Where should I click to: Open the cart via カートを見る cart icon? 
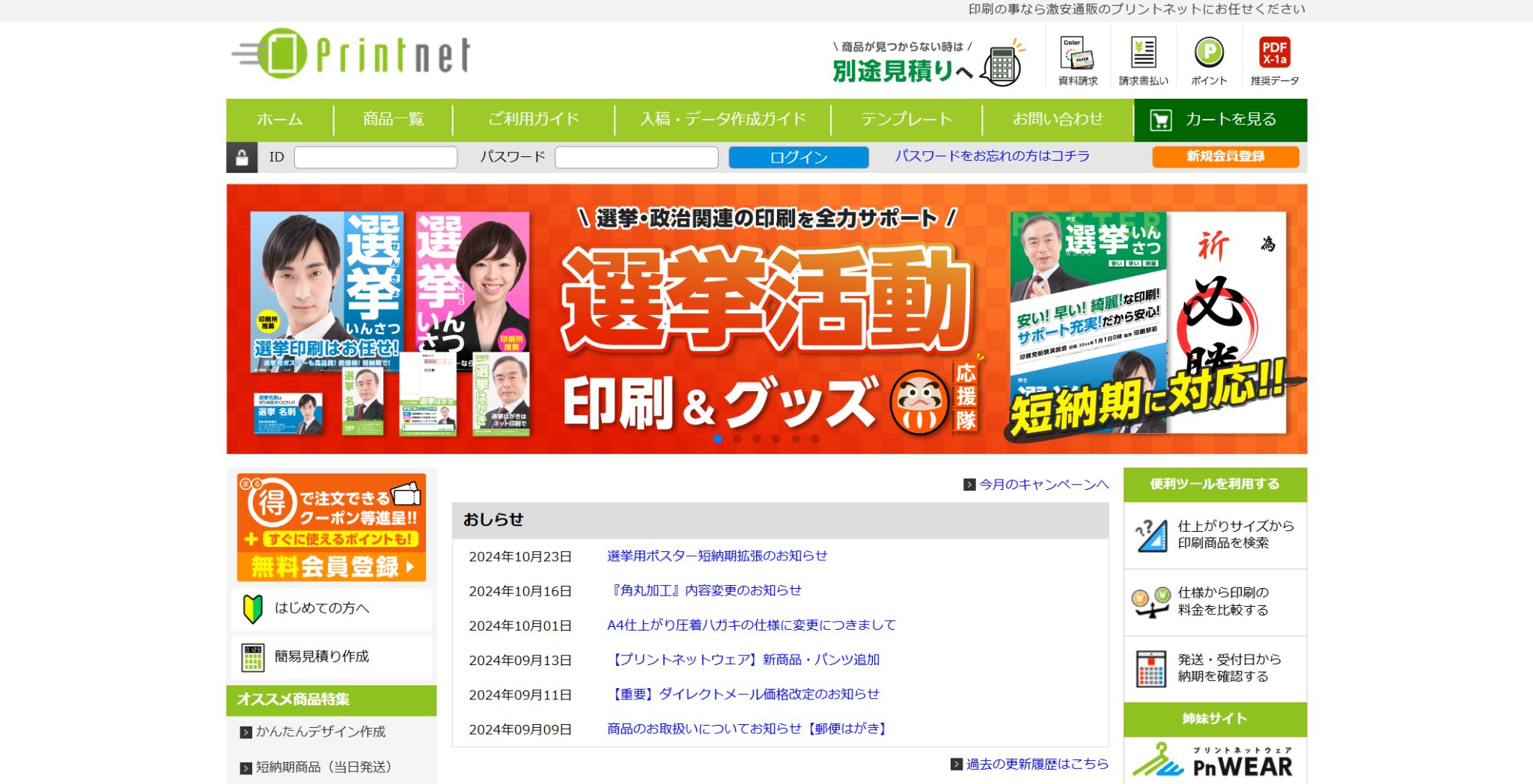click(x=1159, y=119)
